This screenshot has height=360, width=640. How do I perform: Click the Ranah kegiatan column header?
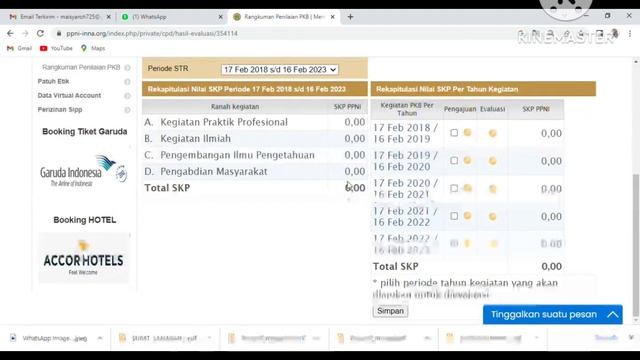(x=235, y=107)
